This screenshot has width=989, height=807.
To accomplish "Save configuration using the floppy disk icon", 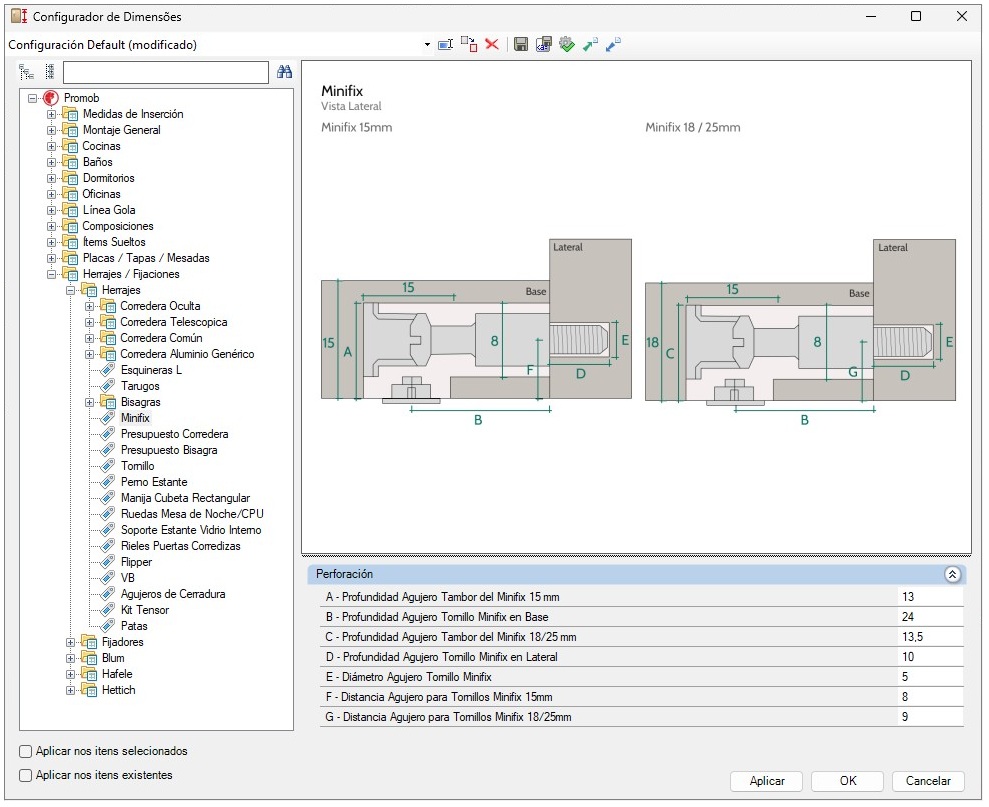I will coord(521,44).
